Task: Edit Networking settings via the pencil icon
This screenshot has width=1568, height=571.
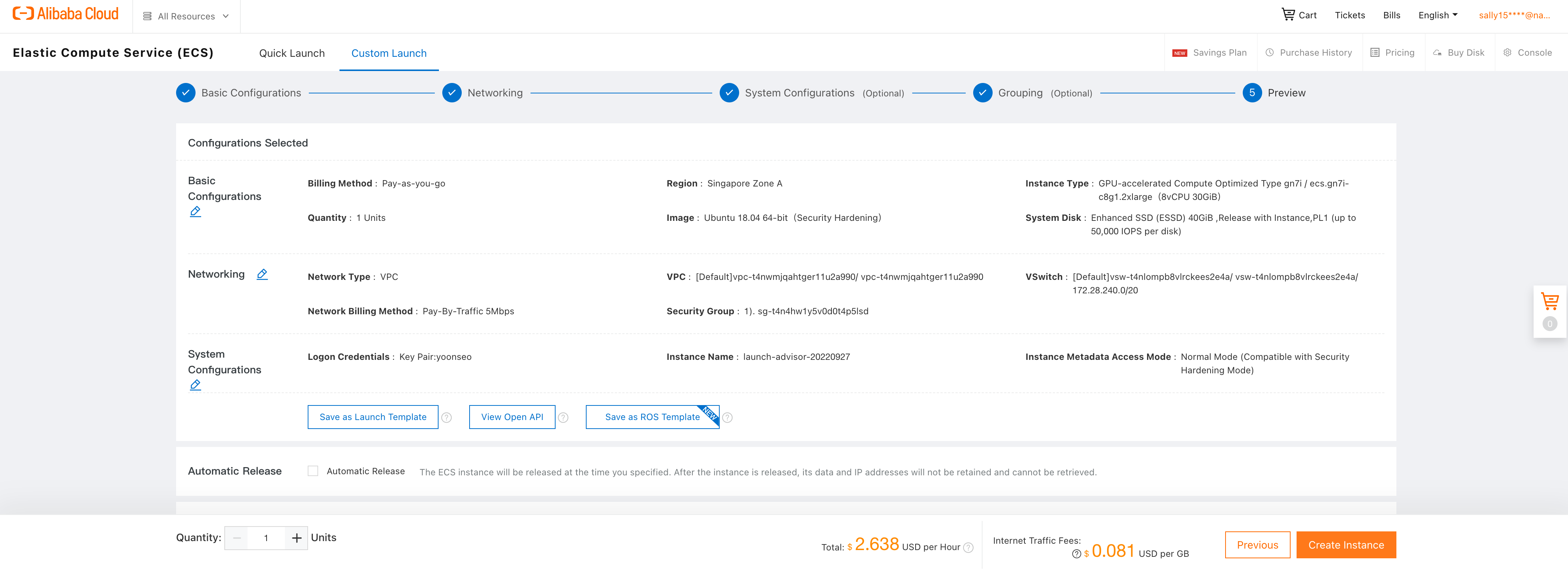Action: (262, 274)
